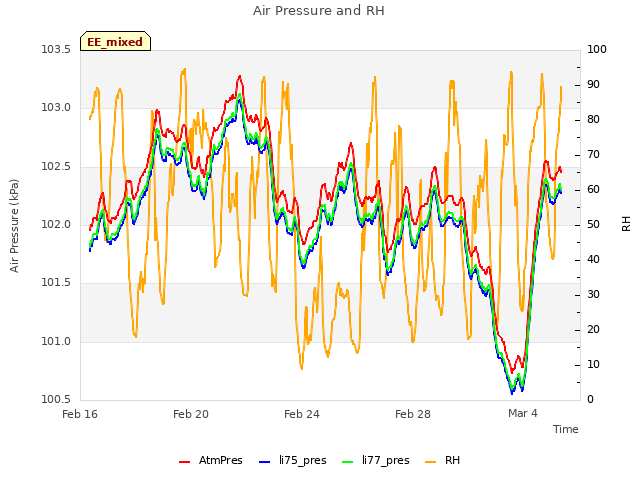The height and width of the screenshot is (480, 640).
Task: Click the orange RH legend color marker
Action: pos(430,462)
